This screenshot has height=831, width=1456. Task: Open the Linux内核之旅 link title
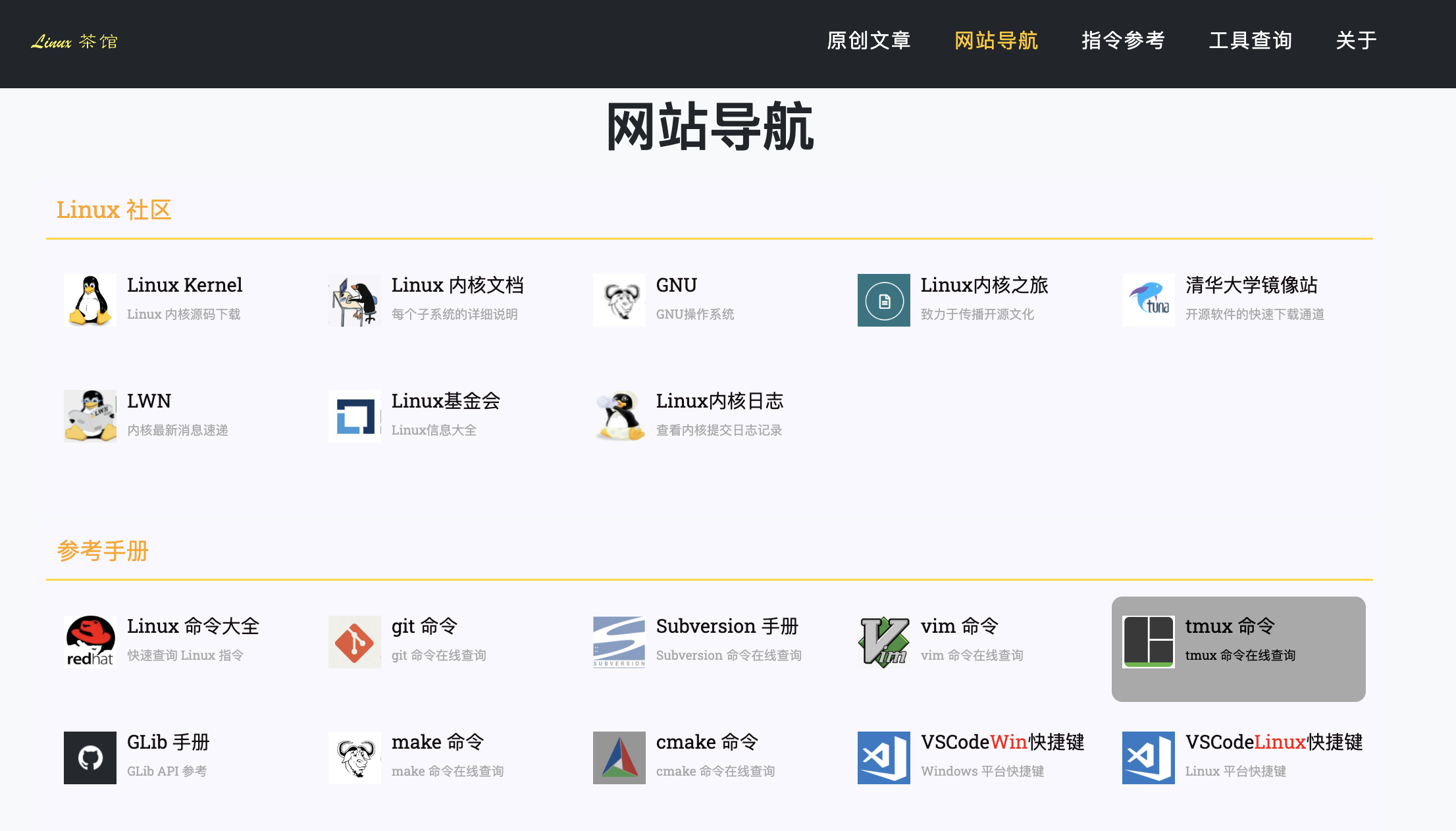click(984, 285)
